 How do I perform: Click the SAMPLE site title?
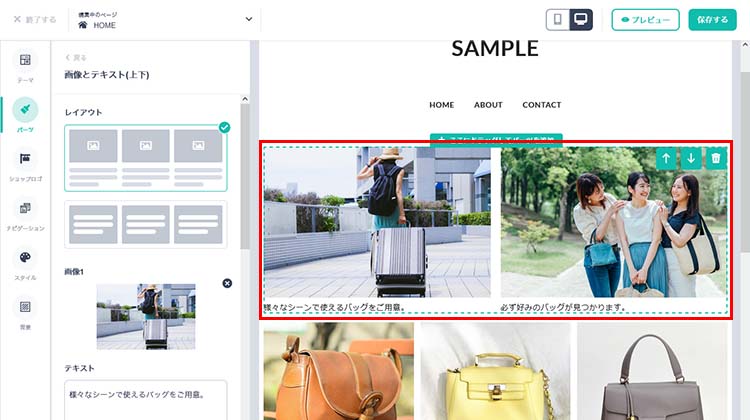(495, 48)
